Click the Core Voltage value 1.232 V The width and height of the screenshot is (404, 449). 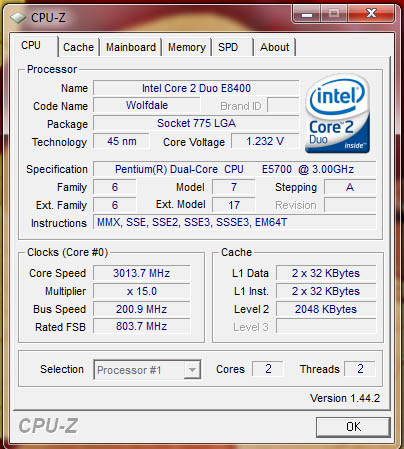coord(265,141)
